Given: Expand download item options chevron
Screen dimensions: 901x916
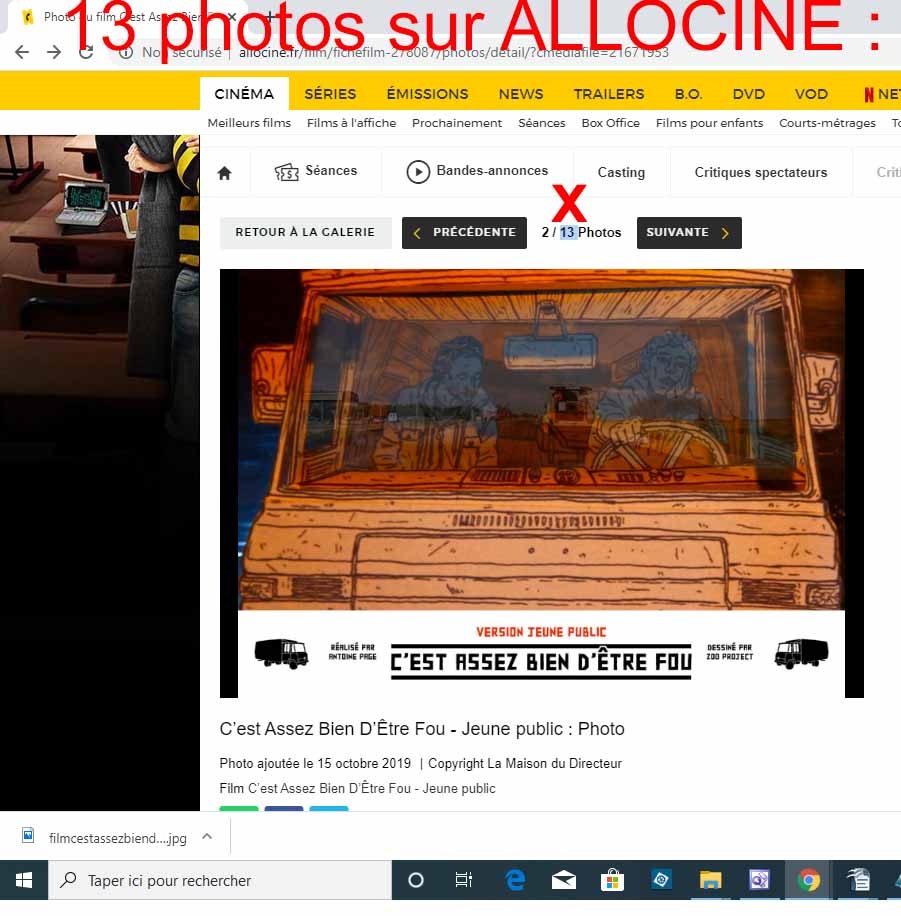Looking at the screenshot, I should click(x=207, y=837).
